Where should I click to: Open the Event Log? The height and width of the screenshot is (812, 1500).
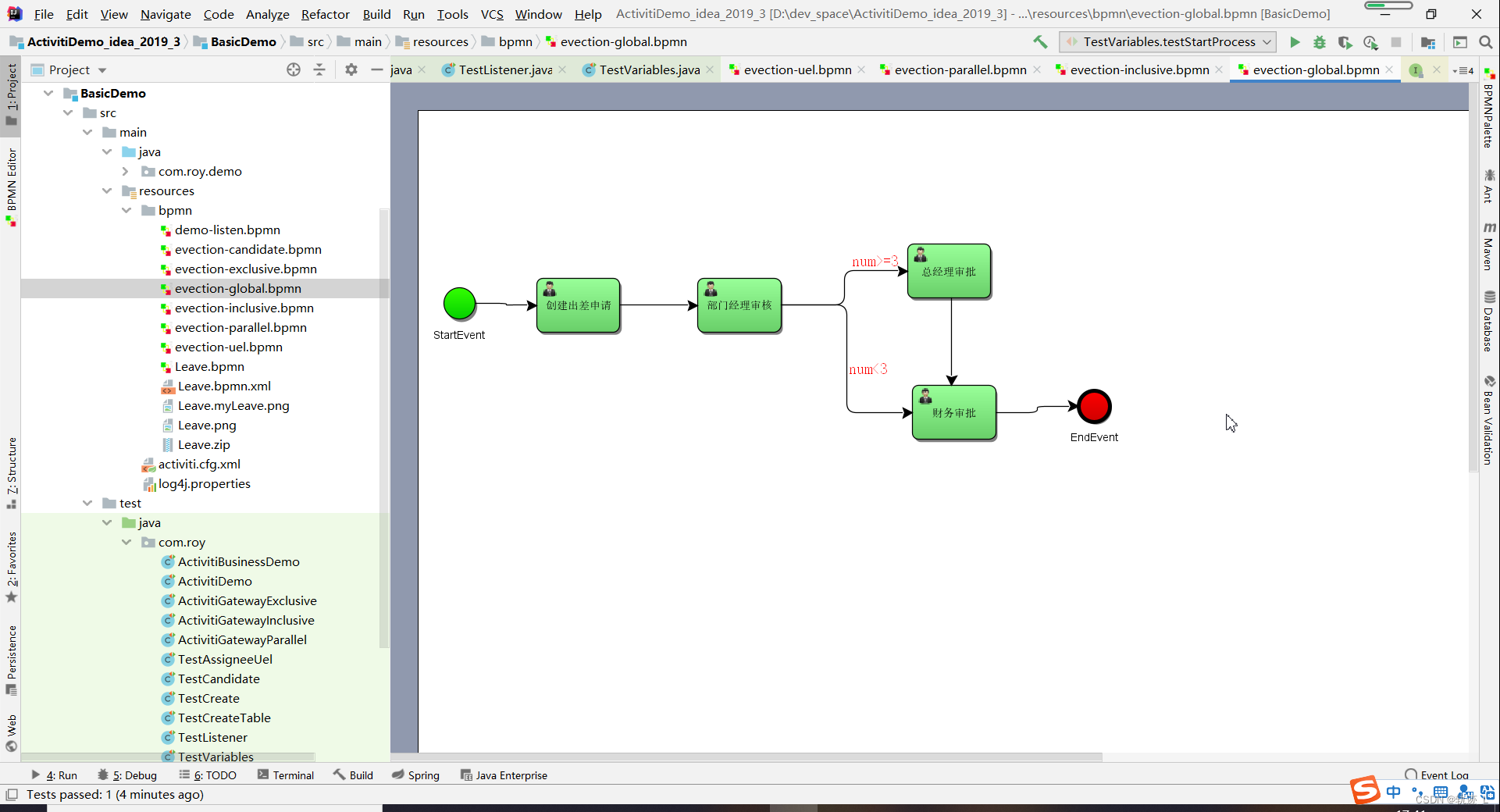1437,775
